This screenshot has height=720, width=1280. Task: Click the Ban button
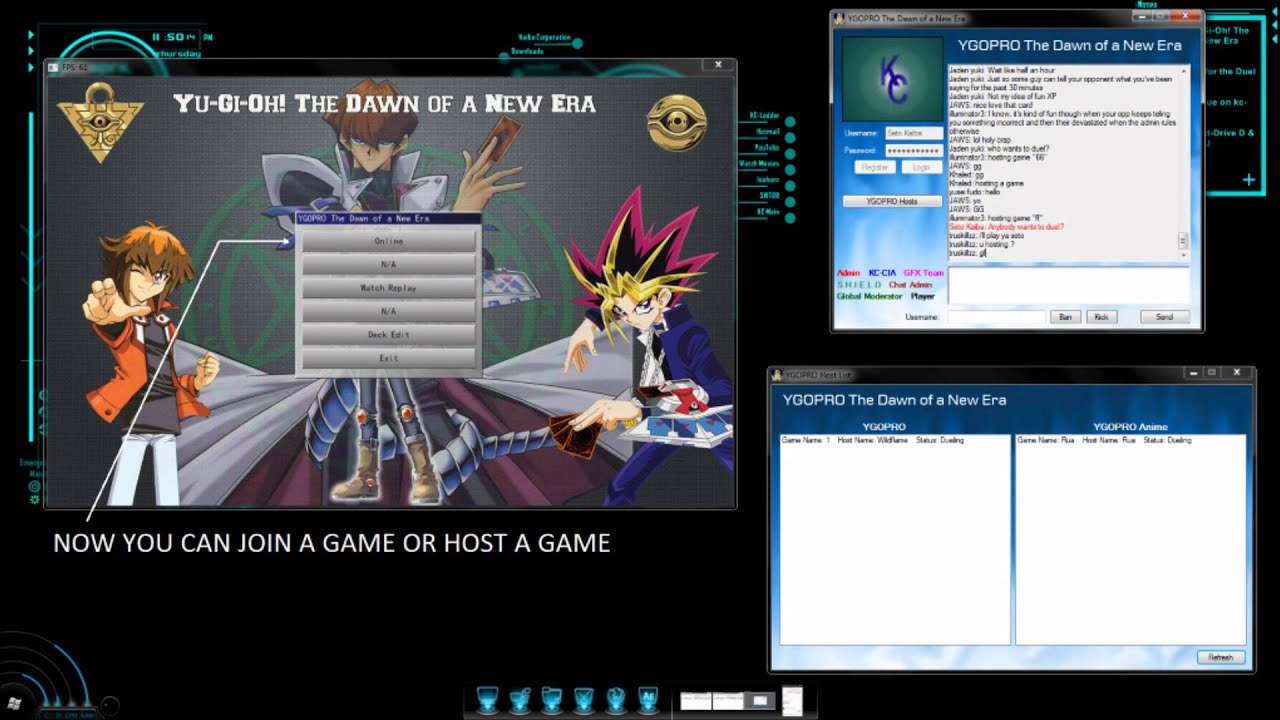pyautogui.click(x=1065, y=317)
